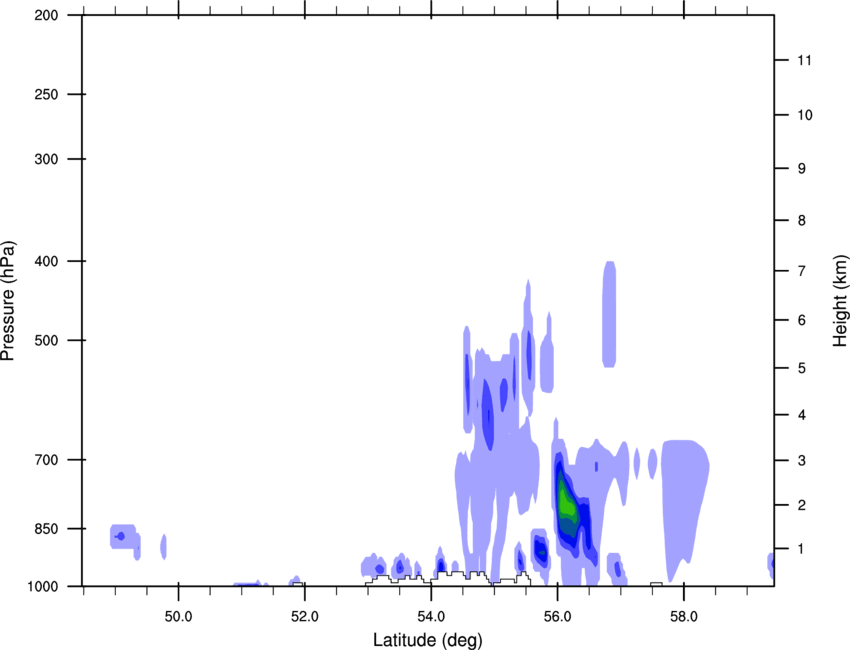Pick the height label 9 km
850x650 pixels.
point(802,169)
